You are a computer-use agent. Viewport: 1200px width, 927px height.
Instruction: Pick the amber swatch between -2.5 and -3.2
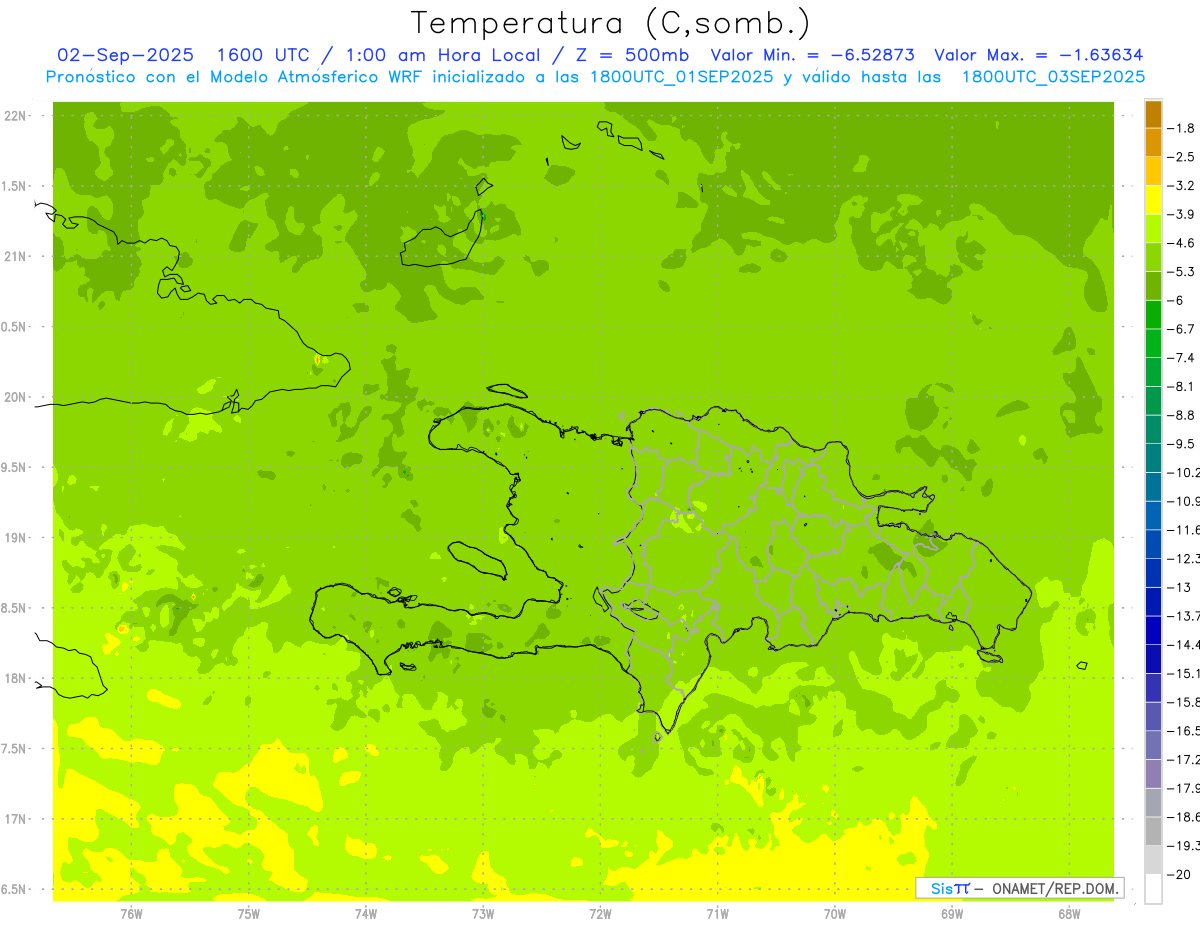1153,171
